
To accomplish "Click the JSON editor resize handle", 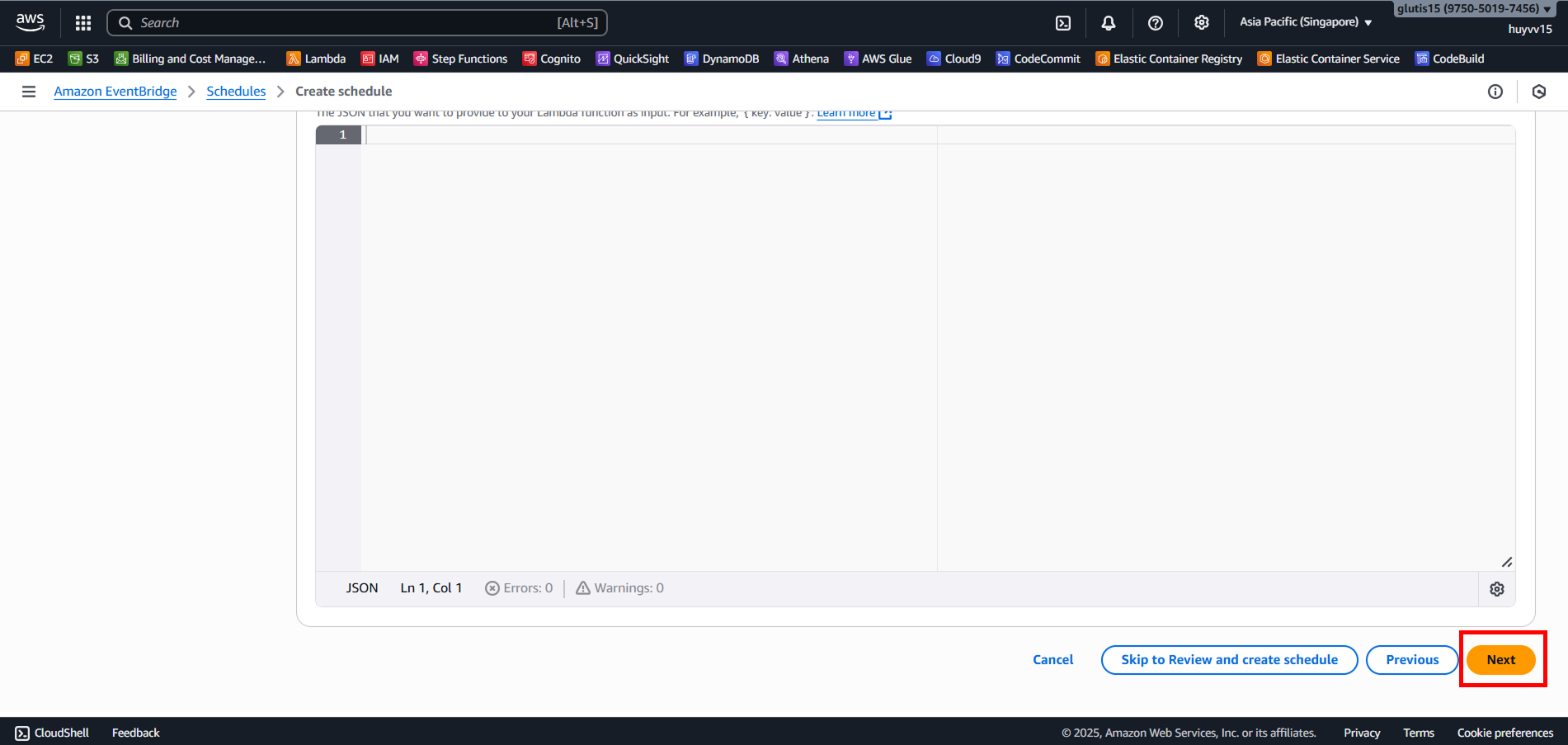I will coord(1506,562).
